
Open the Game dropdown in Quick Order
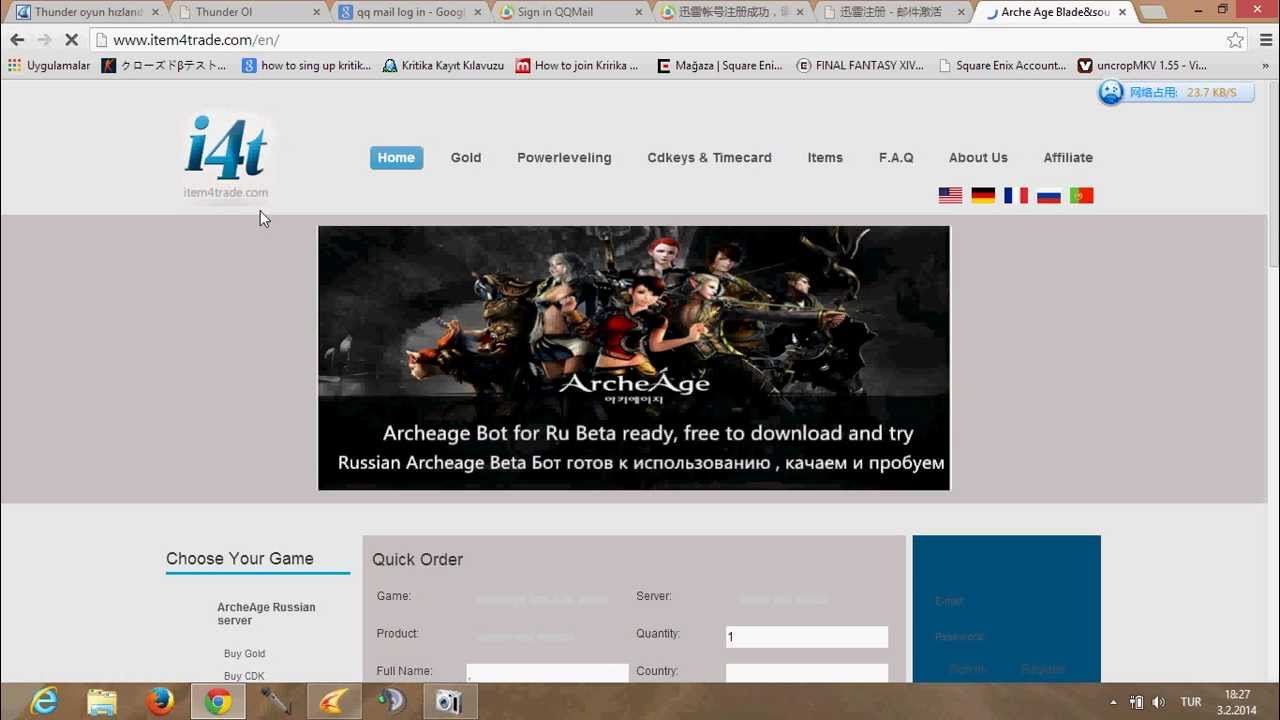coord(542,600)
